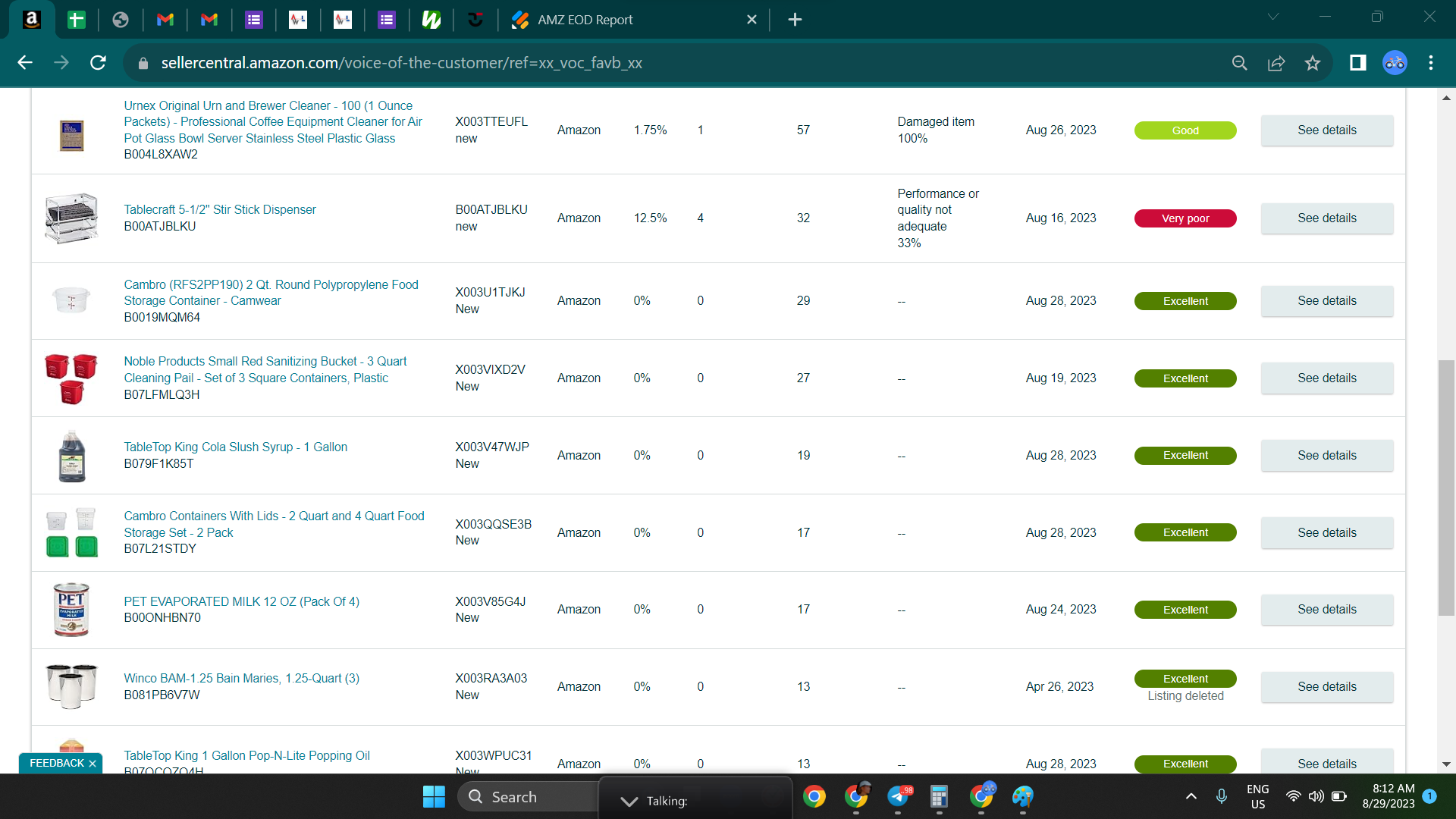This screenshot has width=1456, height=819.
Task: Click the red sanitizing buckets thumbnail
Action: click(71, 378)
